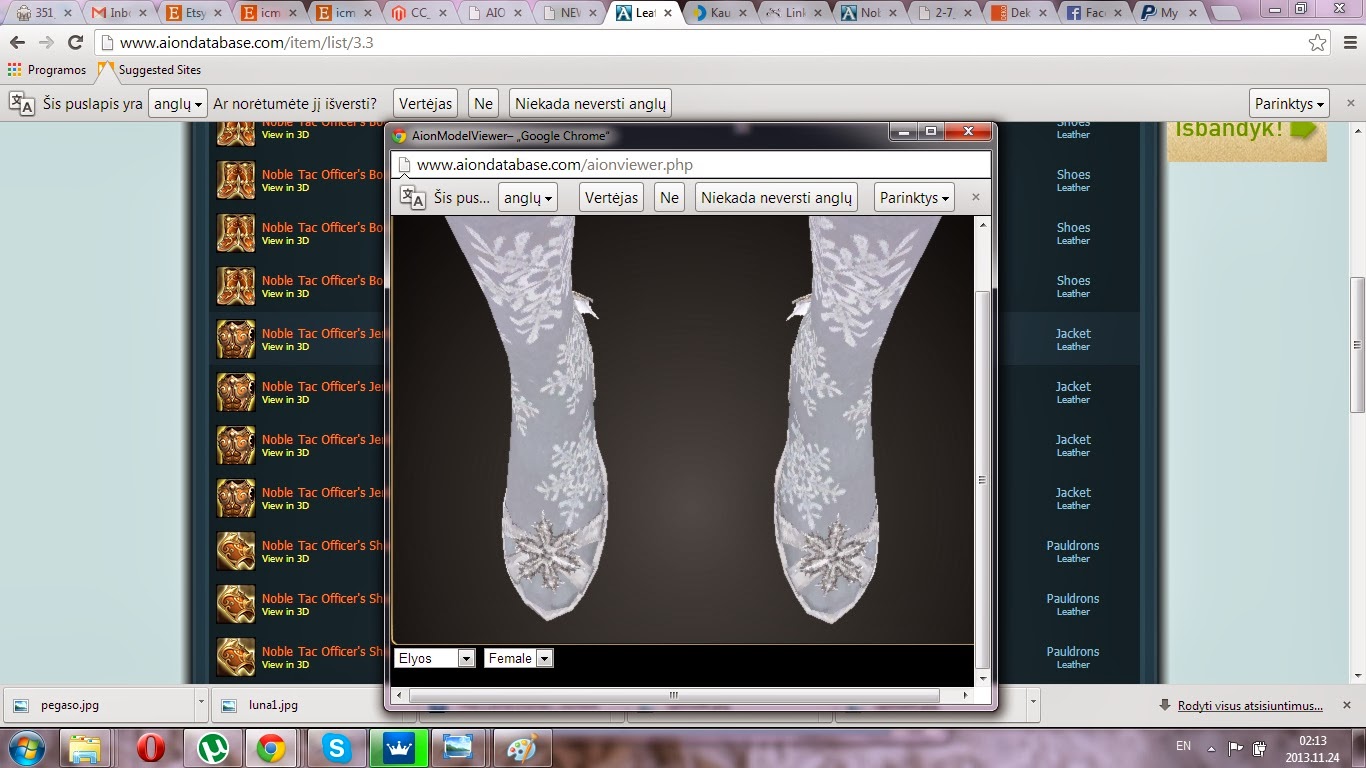
Task: Switch to Chrome via taskbar icon
Action: click(x=272, y=748)
